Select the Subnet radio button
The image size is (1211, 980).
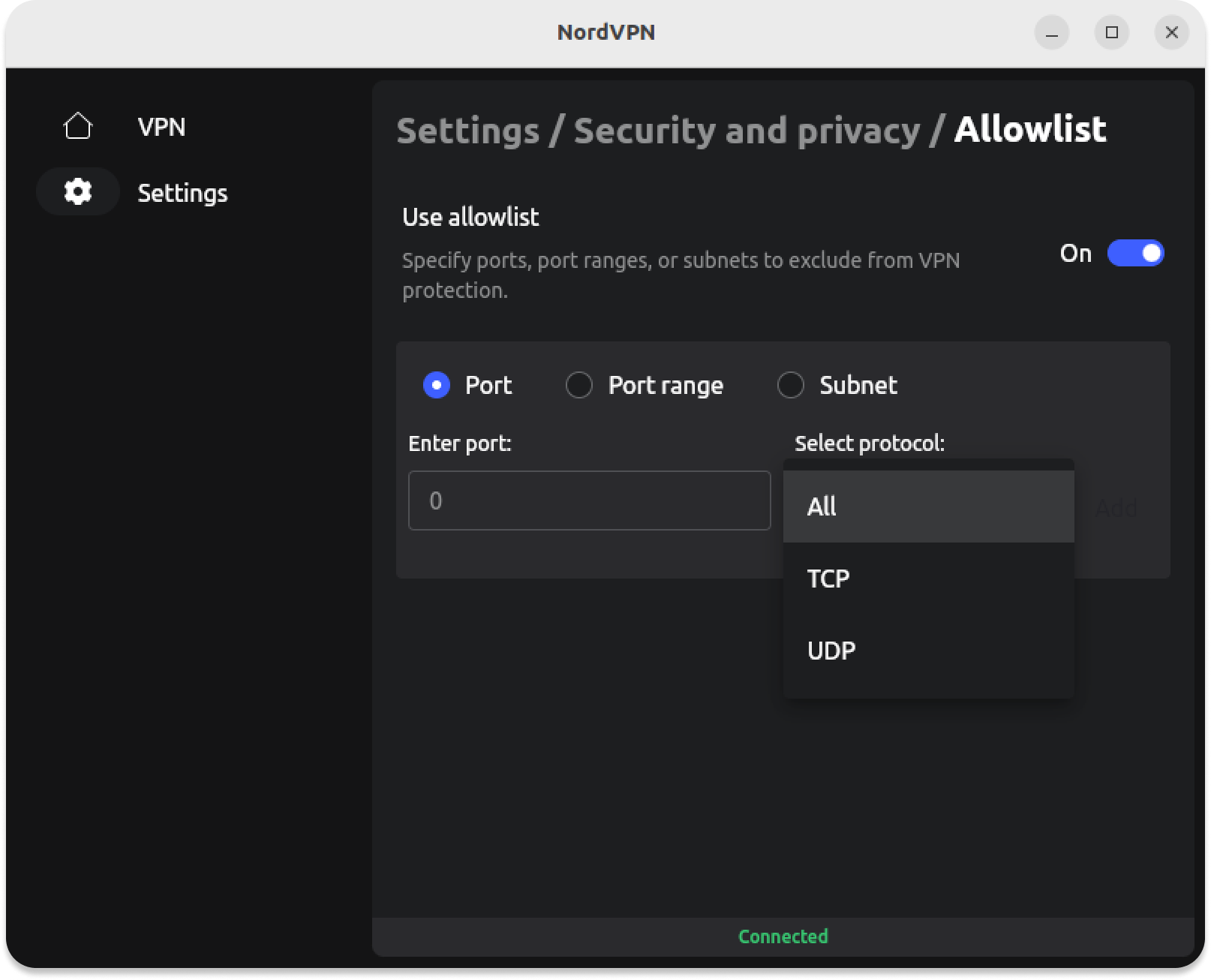click(791, 385)
